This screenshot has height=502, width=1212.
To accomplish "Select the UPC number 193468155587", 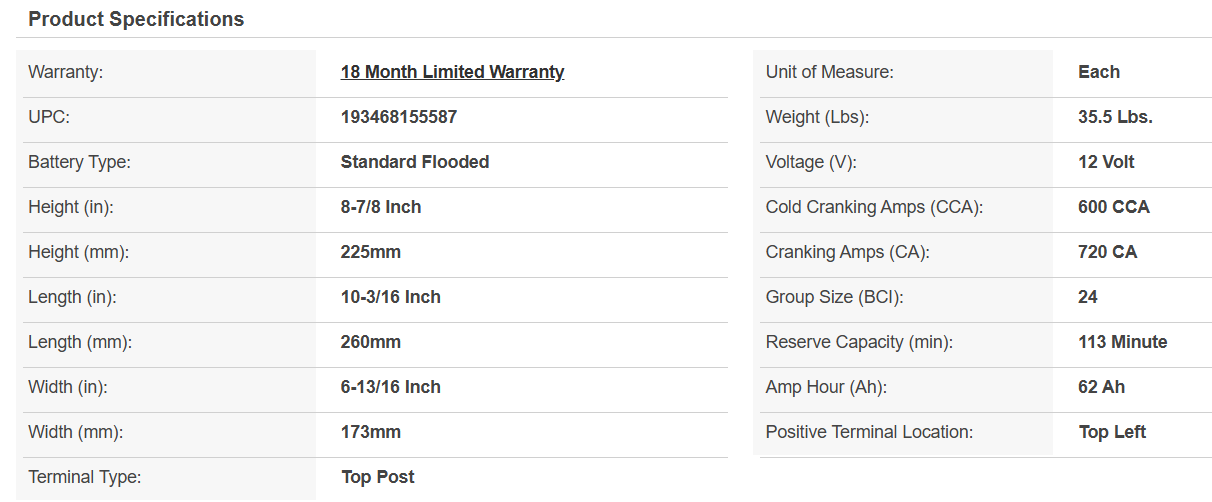I will point(398,117).
